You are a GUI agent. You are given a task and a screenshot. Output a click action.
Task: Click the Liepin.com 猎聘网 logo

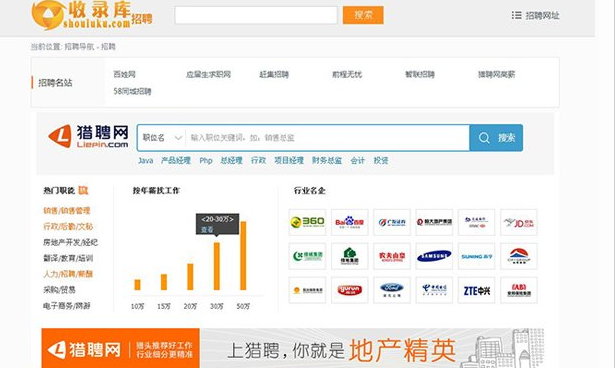pyautogui.click(x=89, y=137)
